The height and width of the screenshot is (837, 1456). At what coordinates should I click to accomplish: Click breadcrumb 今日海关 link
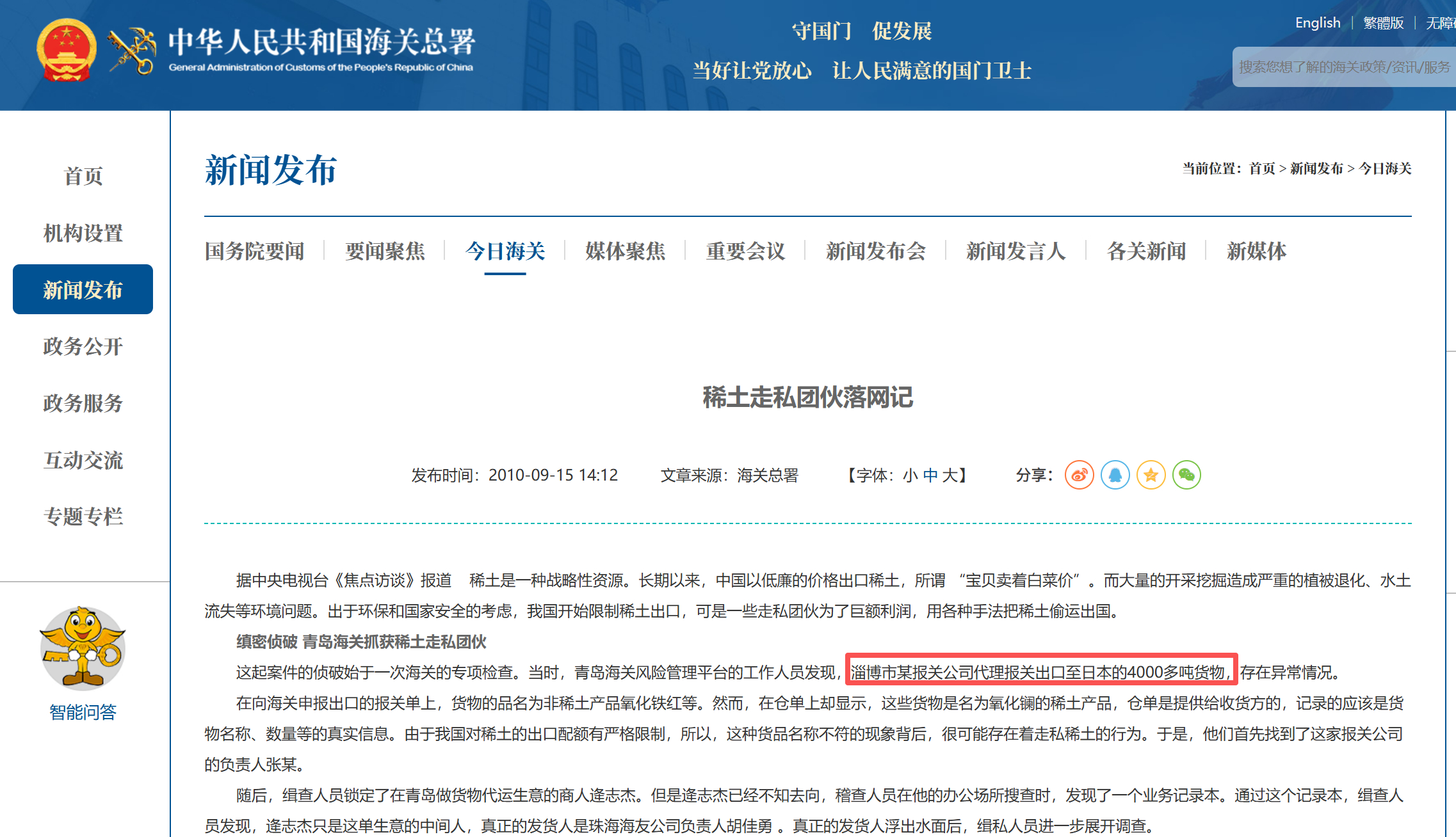tap(1385, 168)
